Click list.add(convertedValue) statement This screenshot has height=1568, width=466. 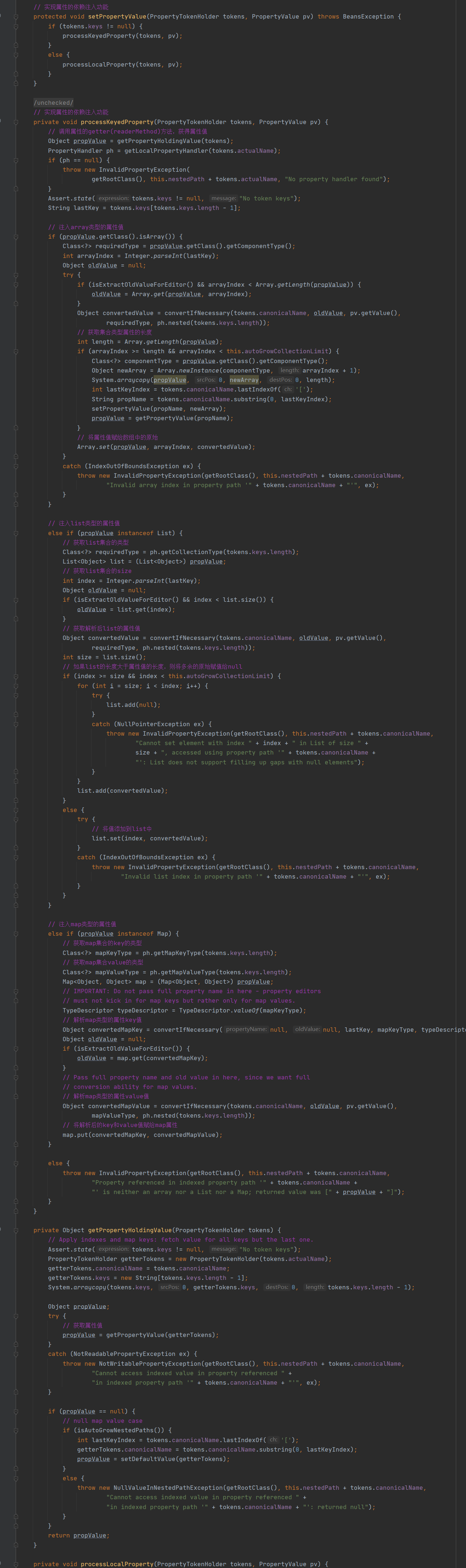coord(122,791)
